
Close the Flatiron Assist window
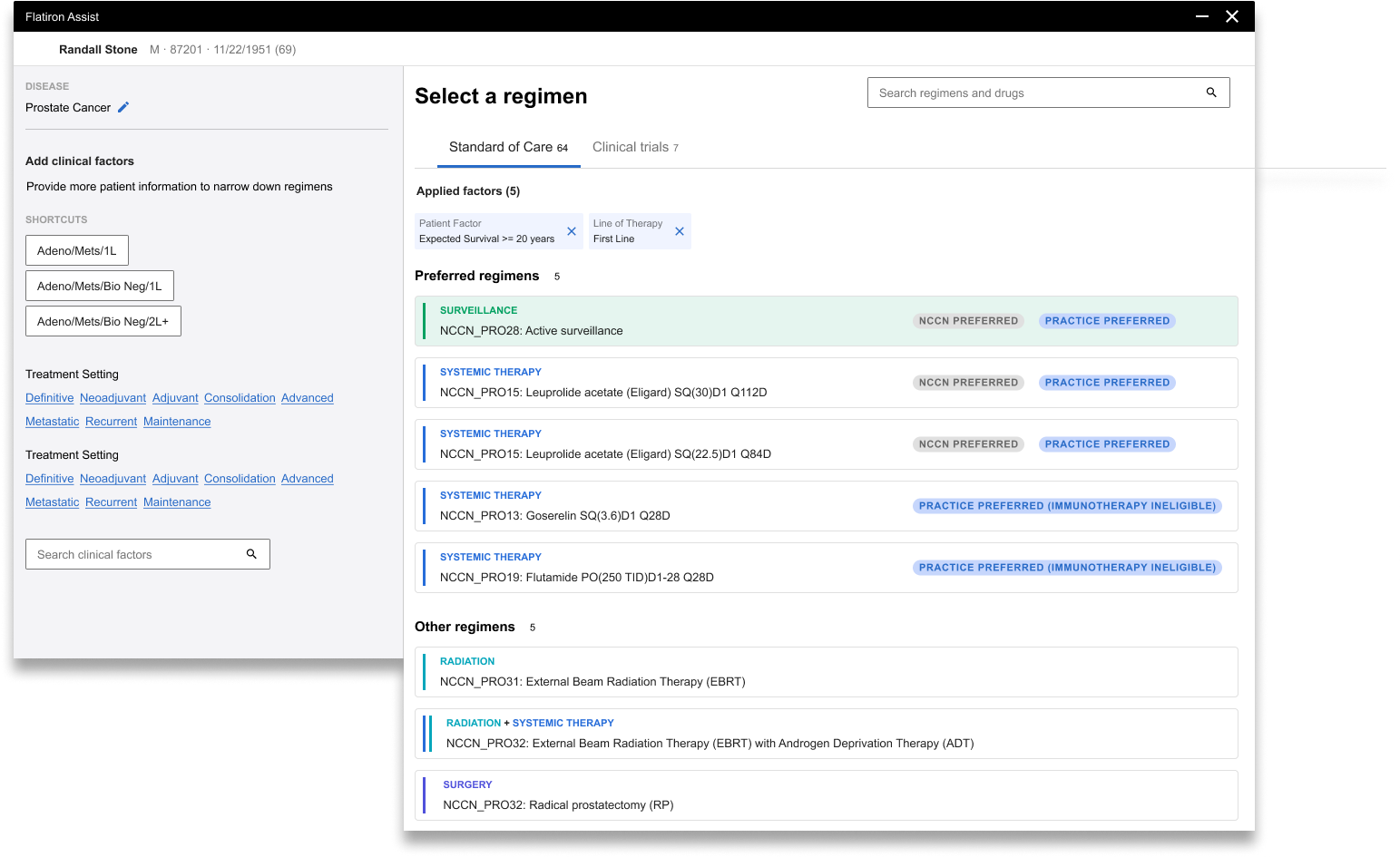(x=1232, y=16)
